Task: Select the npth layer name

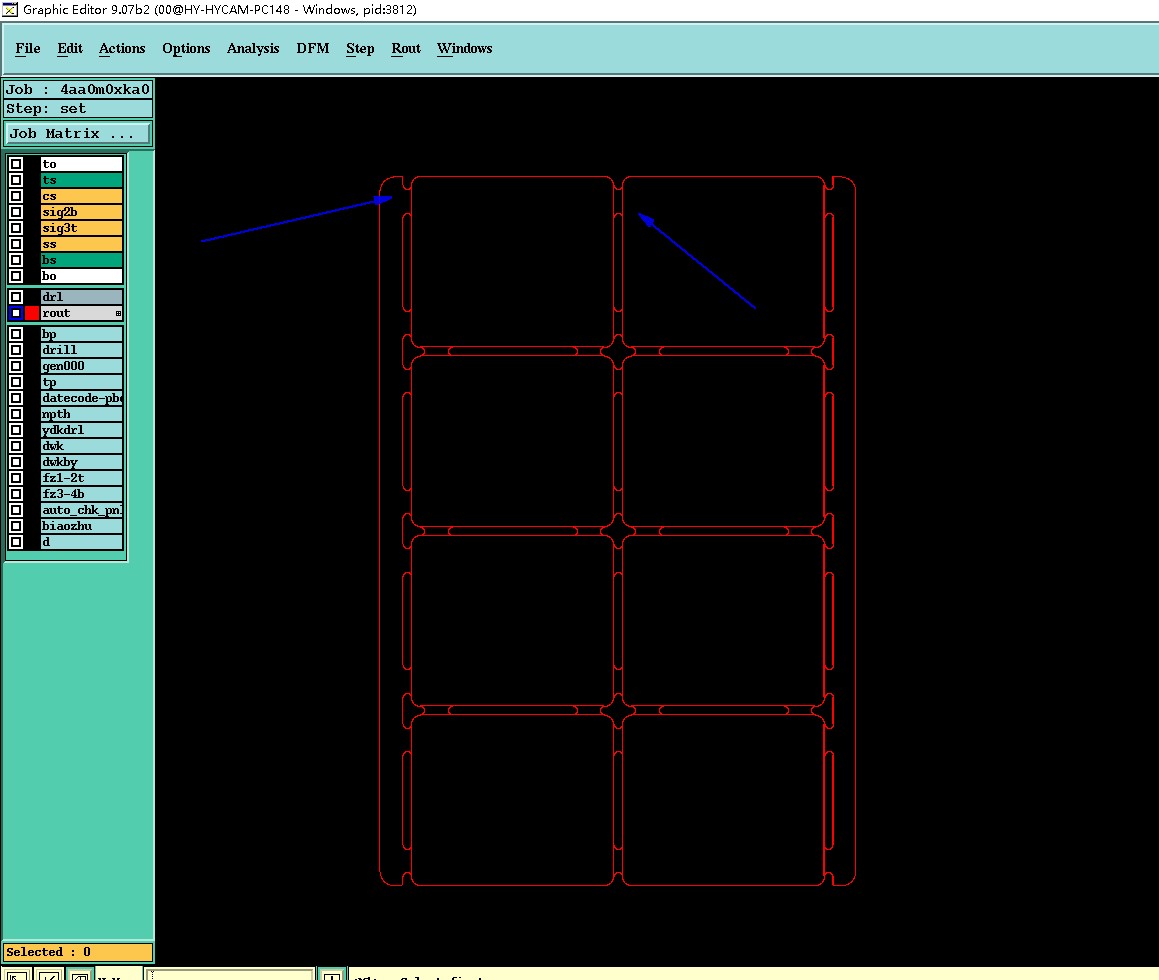Action: click(x=81, y=414)
